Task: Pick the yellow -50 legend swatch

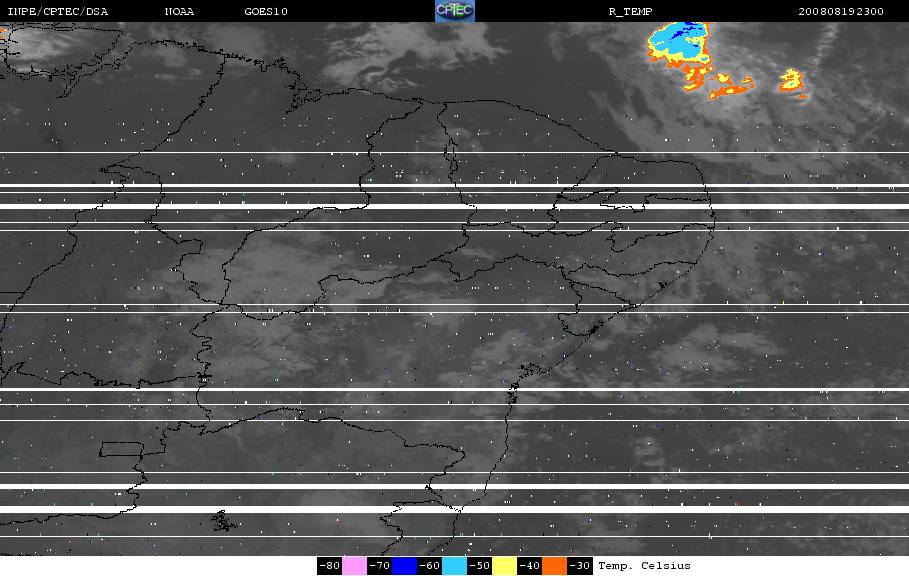Action: pyautogui.click(x=504, y=566)
